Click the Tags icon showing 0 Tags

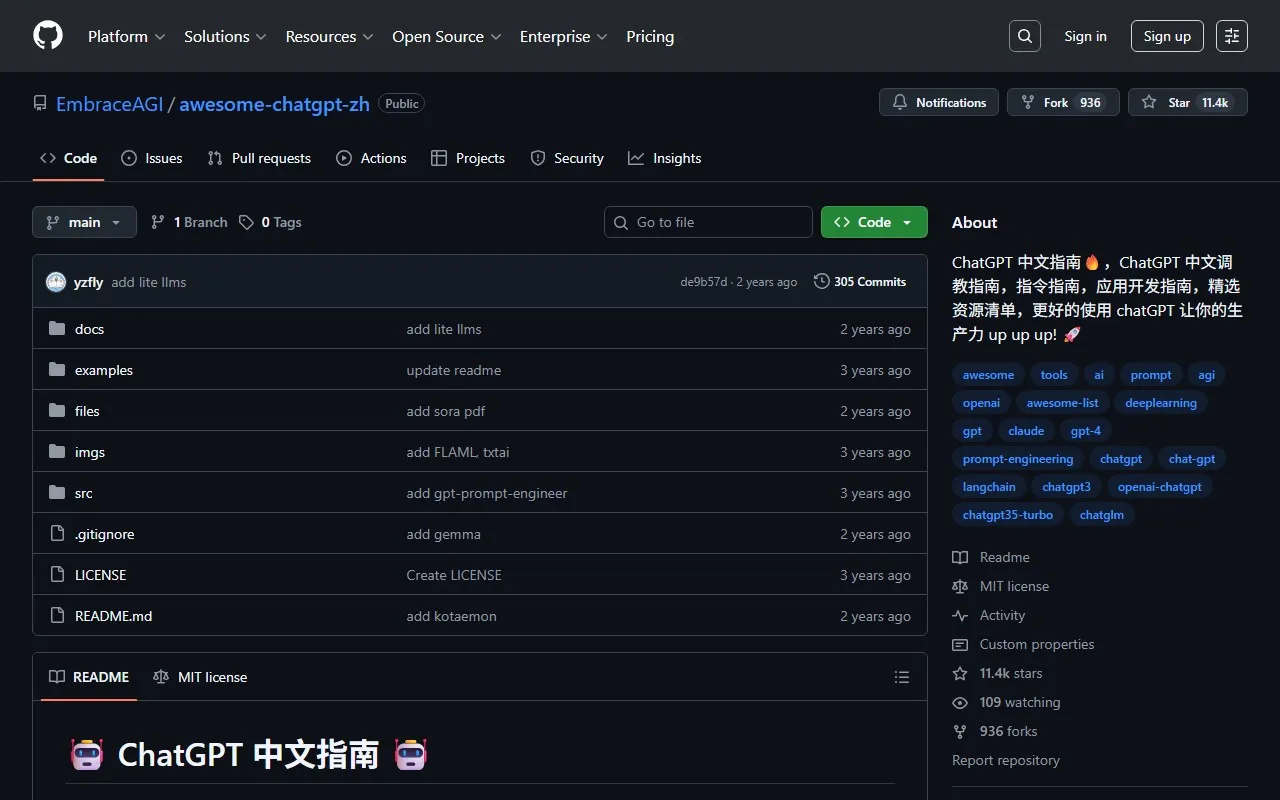(x=246, y=222)
